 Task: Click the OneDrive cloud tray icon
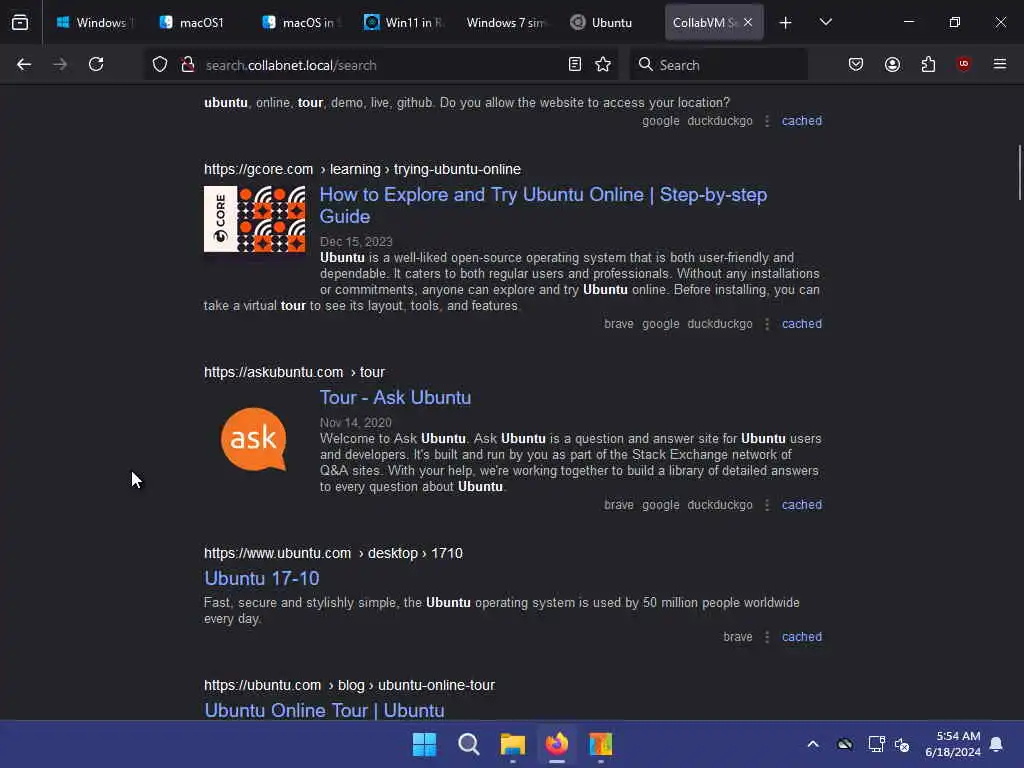click(844, 744)
